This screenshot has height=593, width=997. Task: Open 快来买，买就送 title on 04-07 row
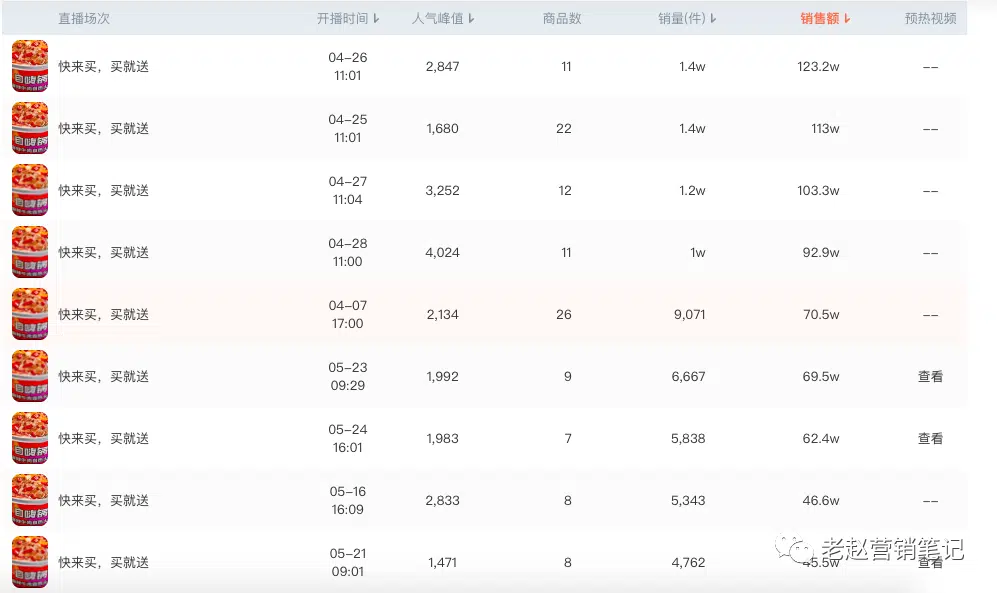[104, 315]
